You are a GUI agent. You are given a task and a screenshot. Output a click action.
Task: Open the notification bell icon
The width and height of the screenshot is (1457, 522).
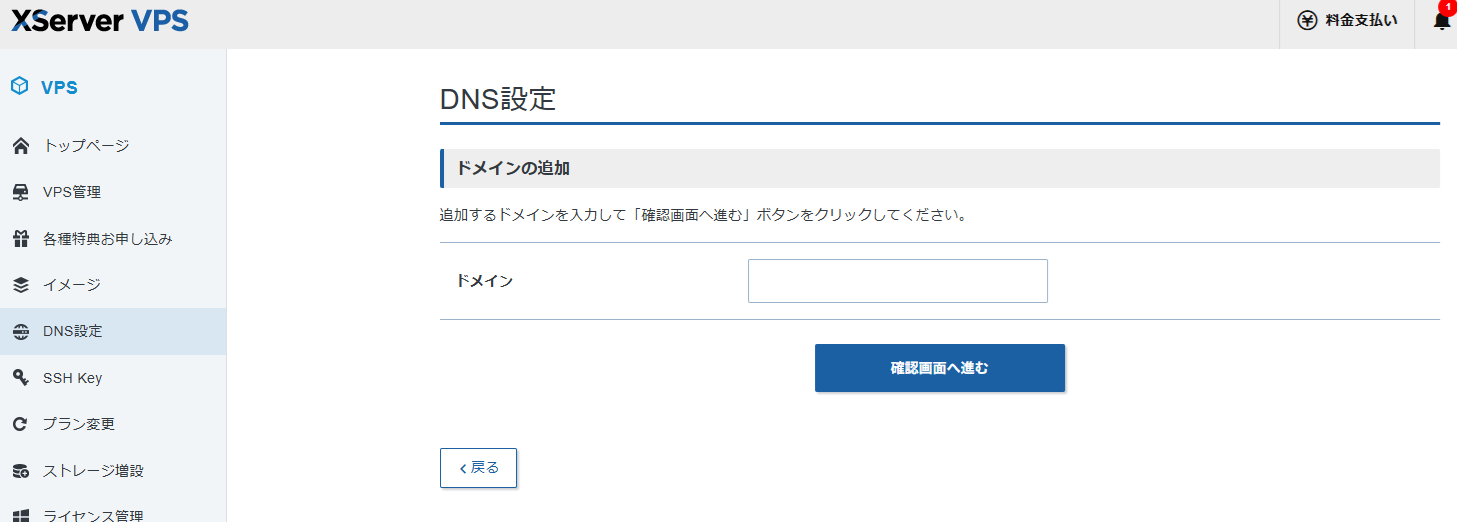(x=1441, y=21)
